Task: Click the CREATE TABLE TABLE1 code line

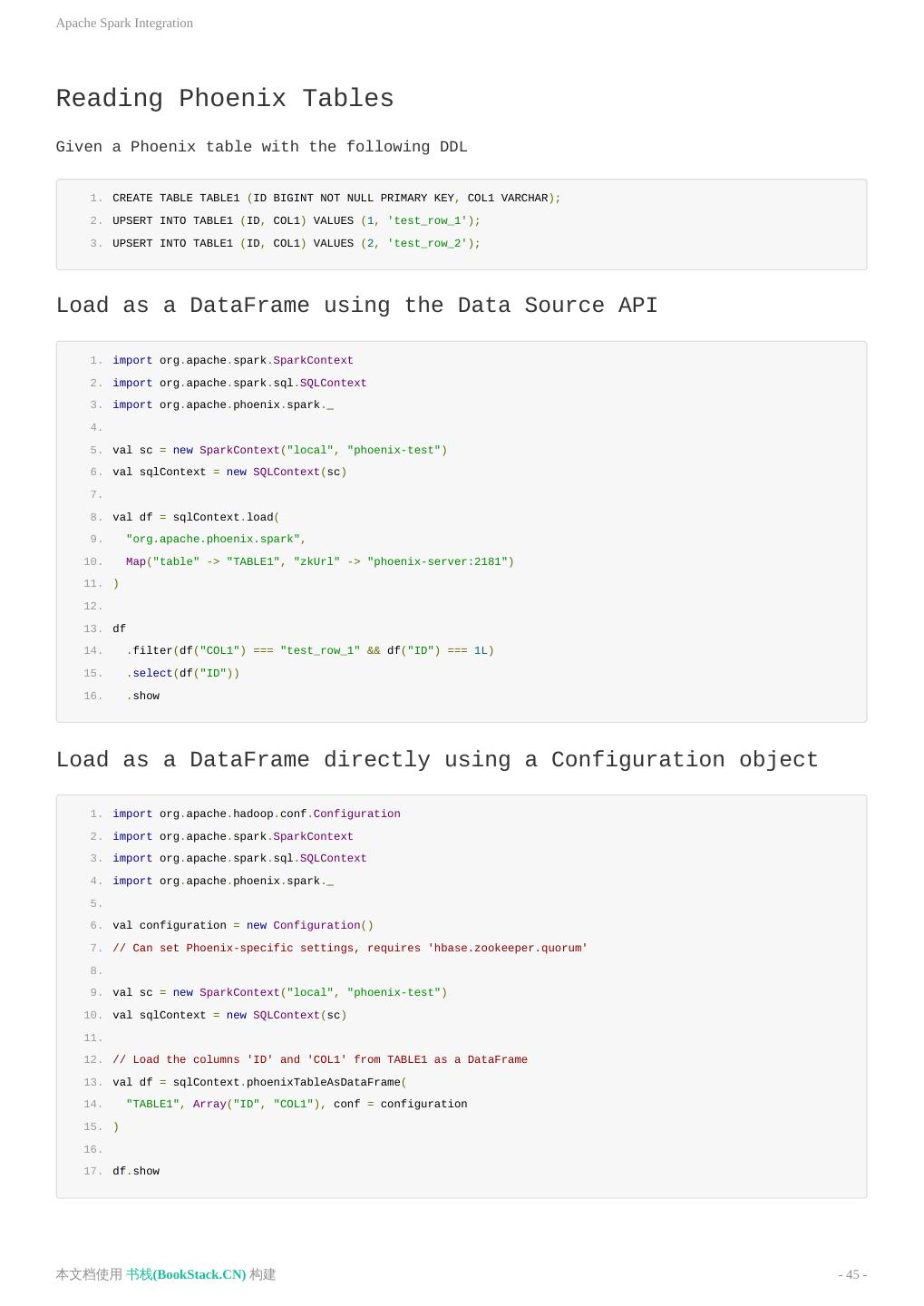Action: (x=336, y=198)
